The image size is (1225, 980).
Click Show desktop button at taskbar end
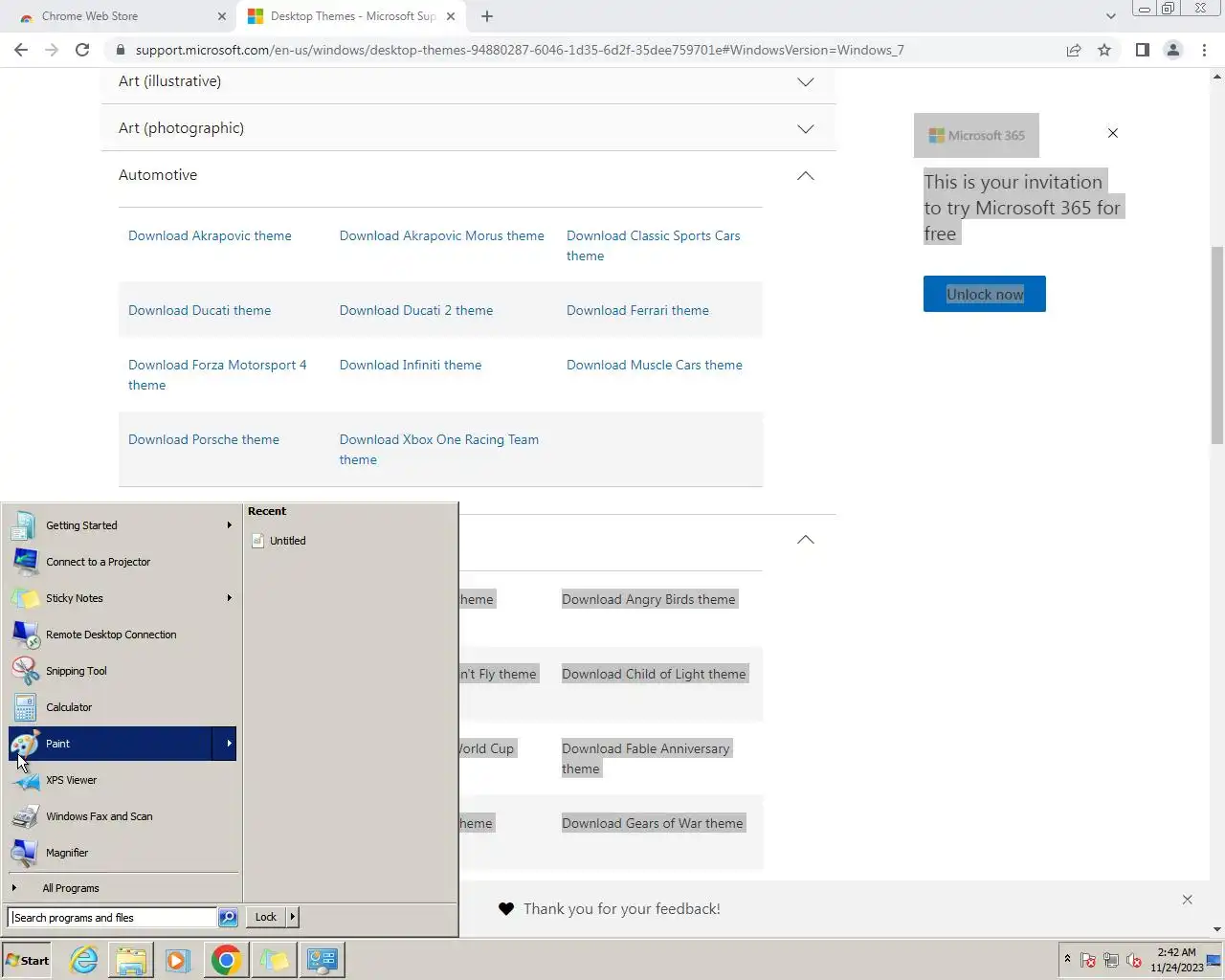(x=1214, y=960)
